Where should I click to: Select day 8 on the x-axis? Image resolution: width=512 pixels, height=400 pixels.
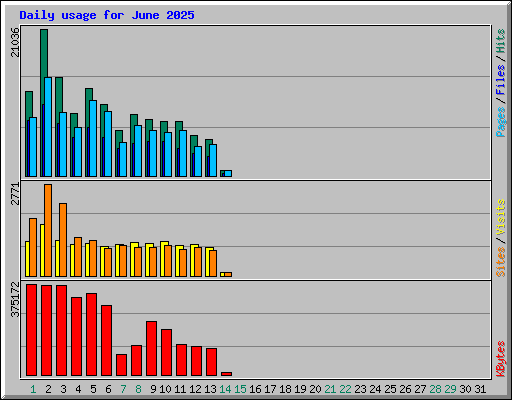click(138, 389)
